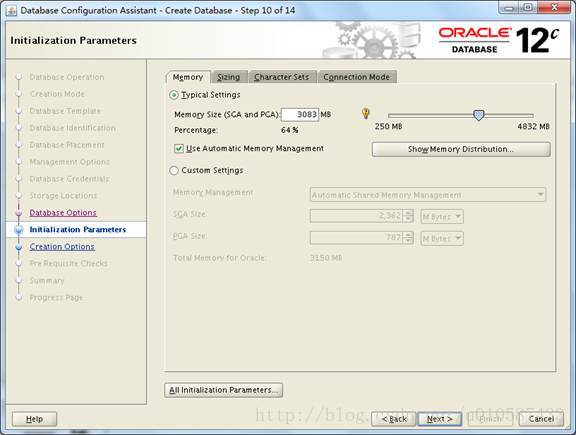Screen dimensions: 576x435
Task: Open the PGA Size units dropdown
Action: click(442, 238)
